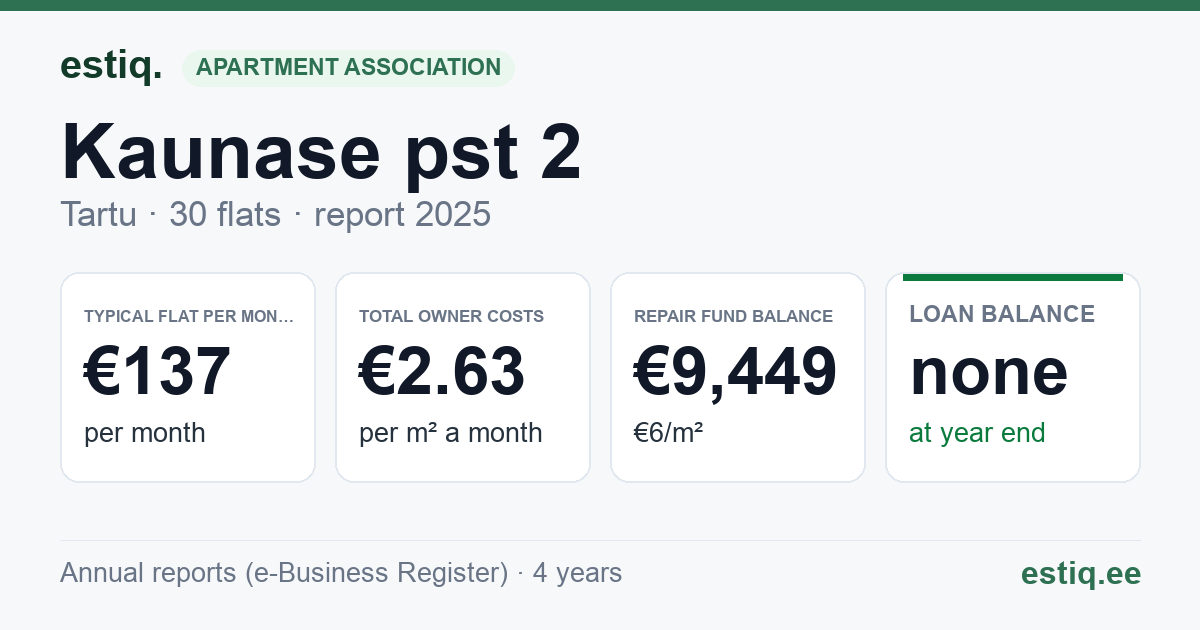
Task: Click the LOAN BALANCE label
Action: coord(1002,314)
